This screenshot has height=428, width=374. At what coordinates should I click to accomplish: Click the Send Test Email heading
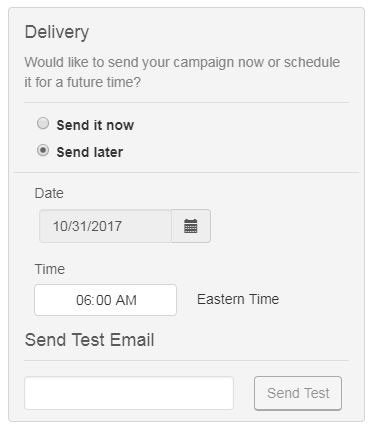pos(89,340)
